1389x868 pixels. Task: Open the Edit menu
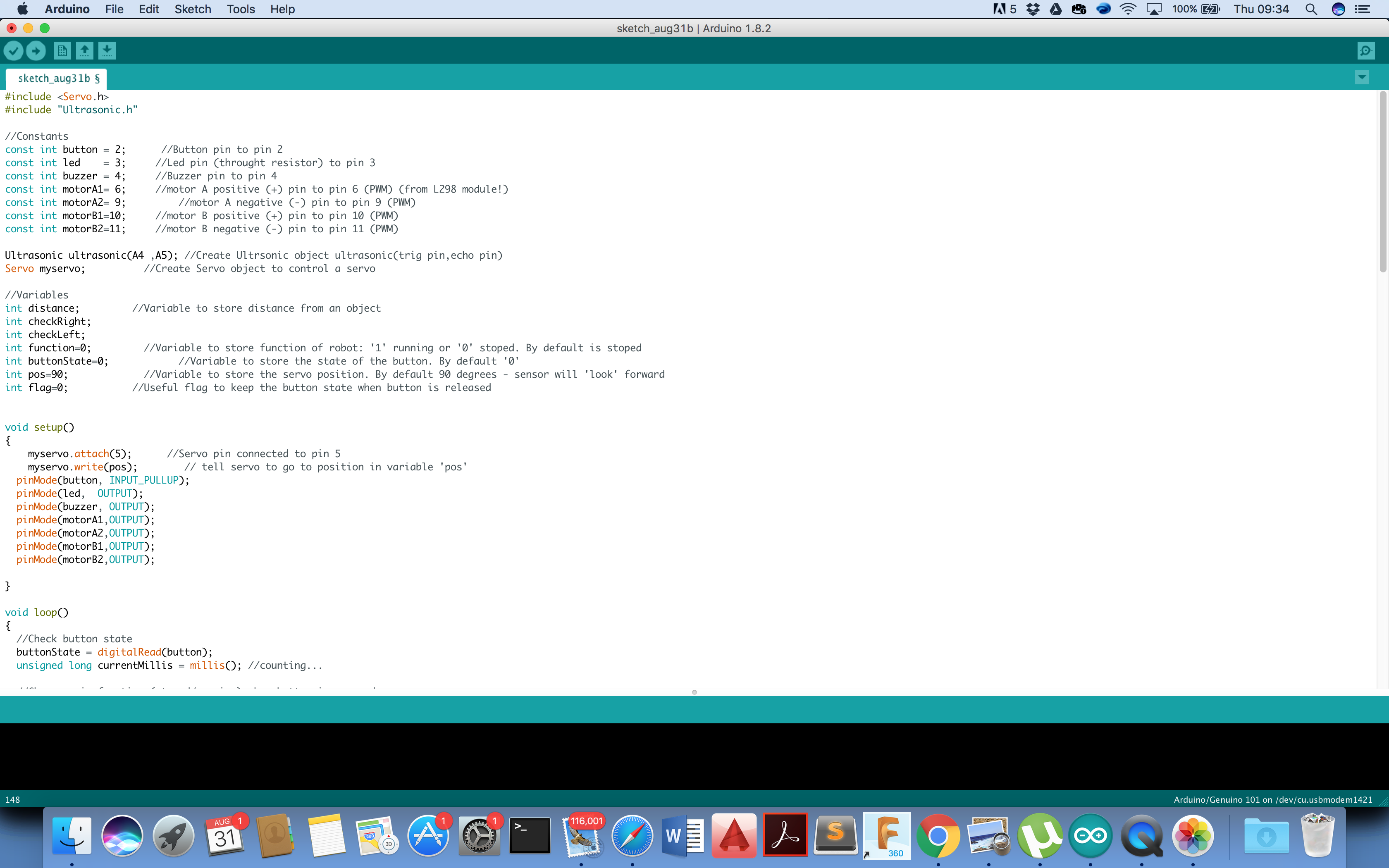point(149,9)
